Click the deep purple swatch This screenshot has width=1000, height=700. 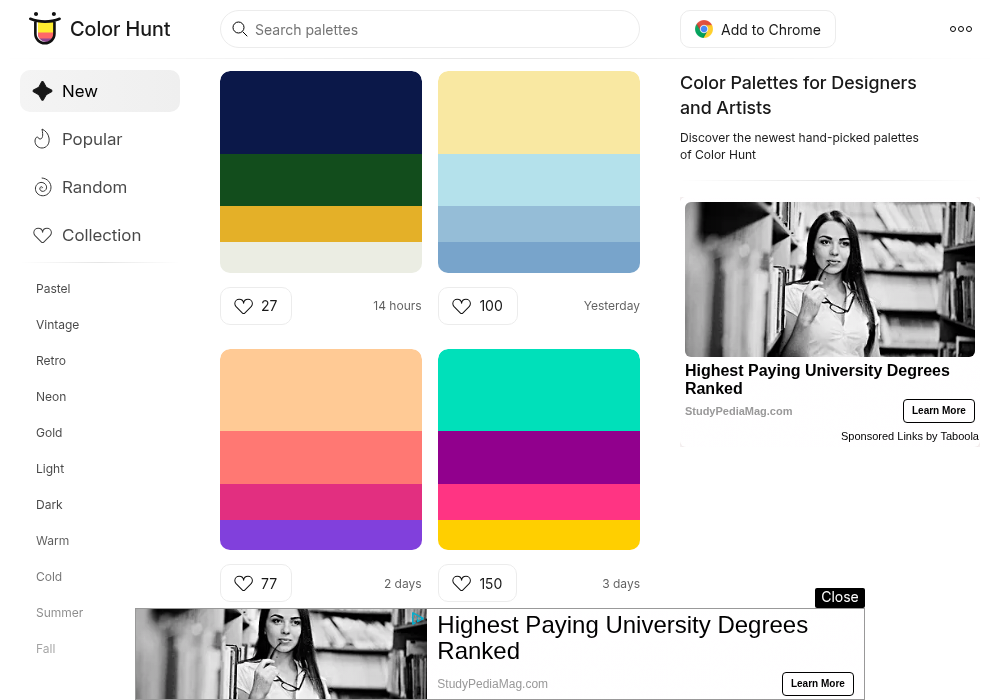[x=539, y=458]
